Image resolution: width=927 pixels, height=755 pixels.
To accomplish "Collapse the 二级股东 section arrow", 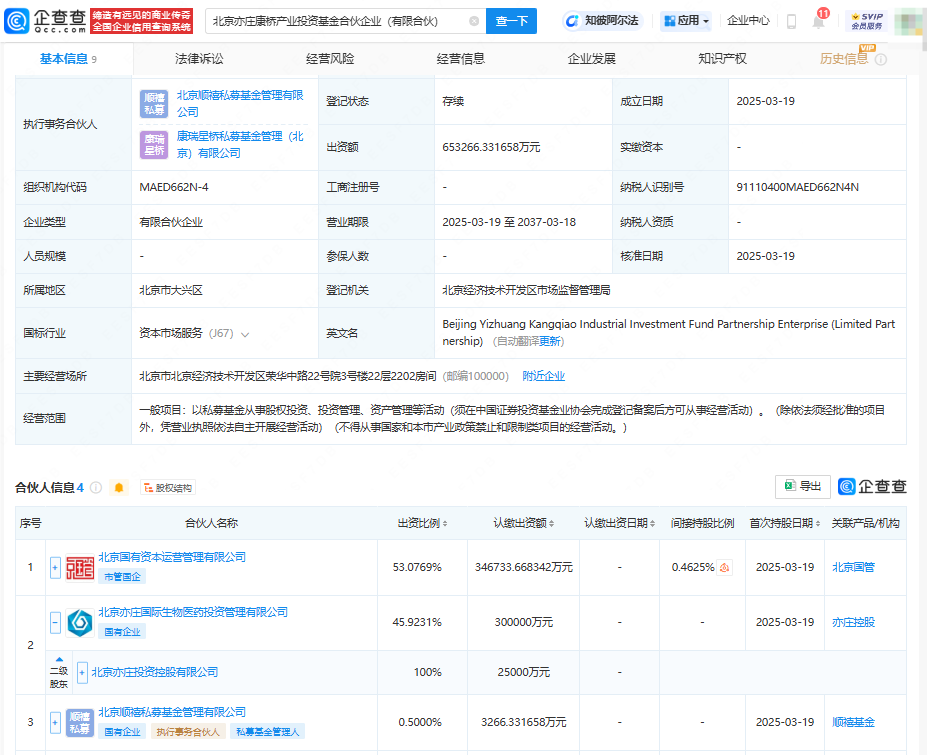I will [x=59, y=659].
